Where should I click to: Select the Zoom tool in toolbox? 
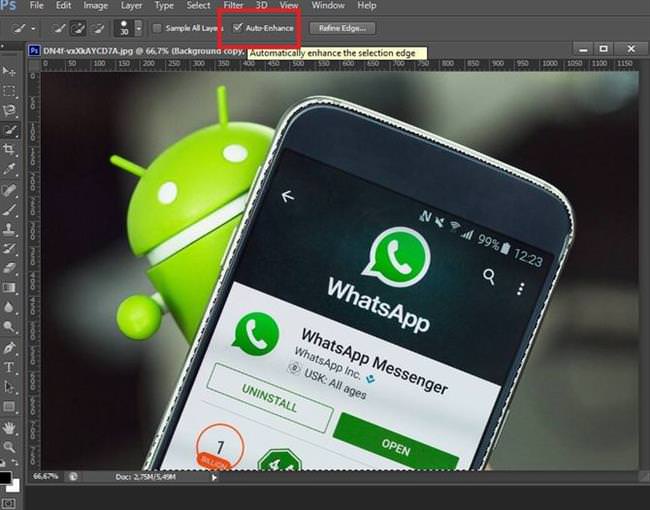[x=9, y=447]
